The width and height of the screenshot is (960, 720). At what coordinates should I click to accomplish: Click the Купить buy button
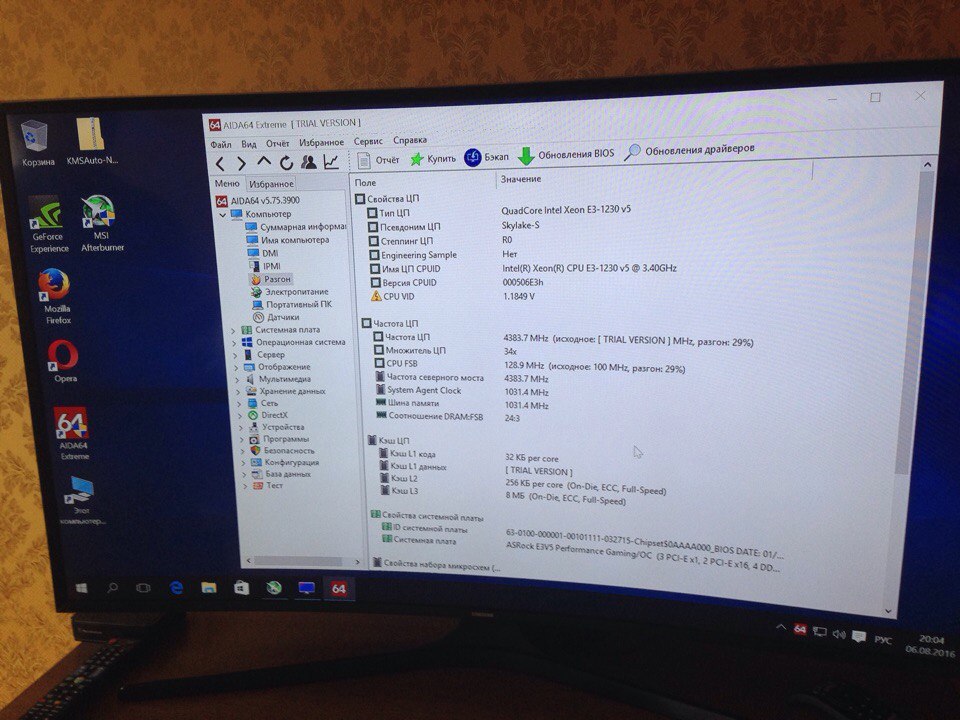[433, 159]
